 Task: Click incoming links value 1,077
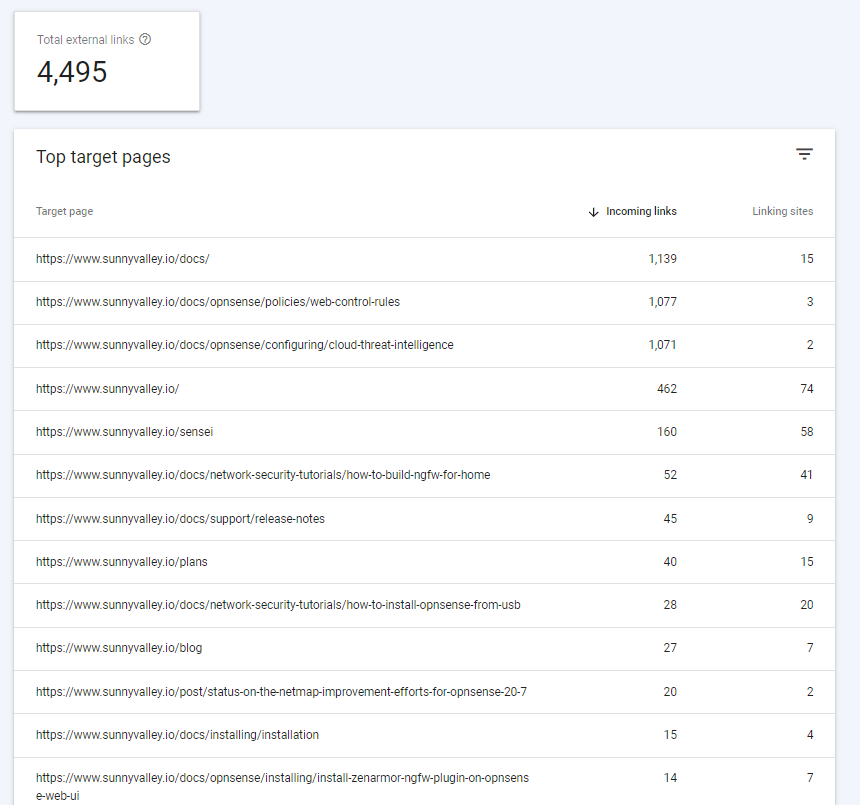tap(663, 302)
